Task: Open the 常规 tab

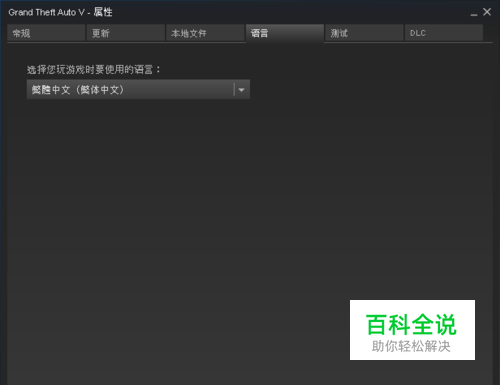Action: point(46,33)
